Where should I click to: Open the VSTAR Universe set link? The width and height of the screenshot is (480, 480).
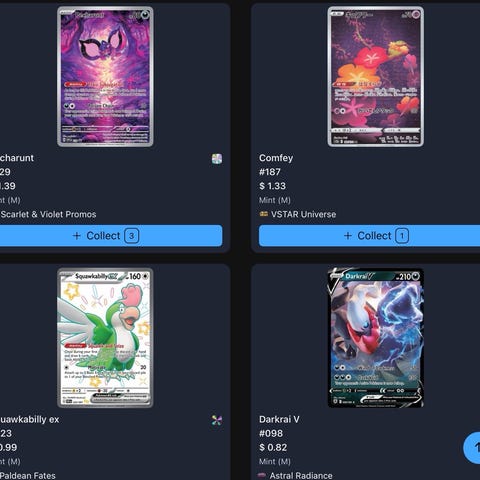point(303,214)
